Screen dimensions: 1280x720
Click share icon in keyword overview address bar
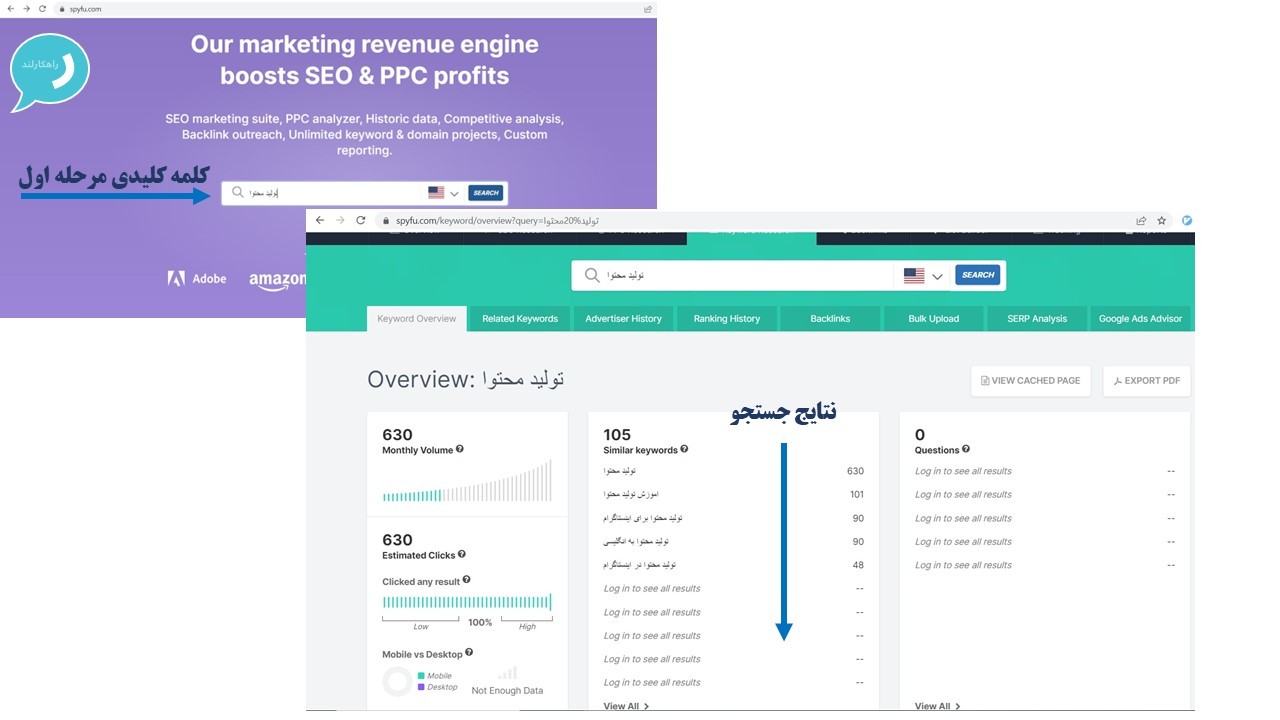(x=1141, y=221)
